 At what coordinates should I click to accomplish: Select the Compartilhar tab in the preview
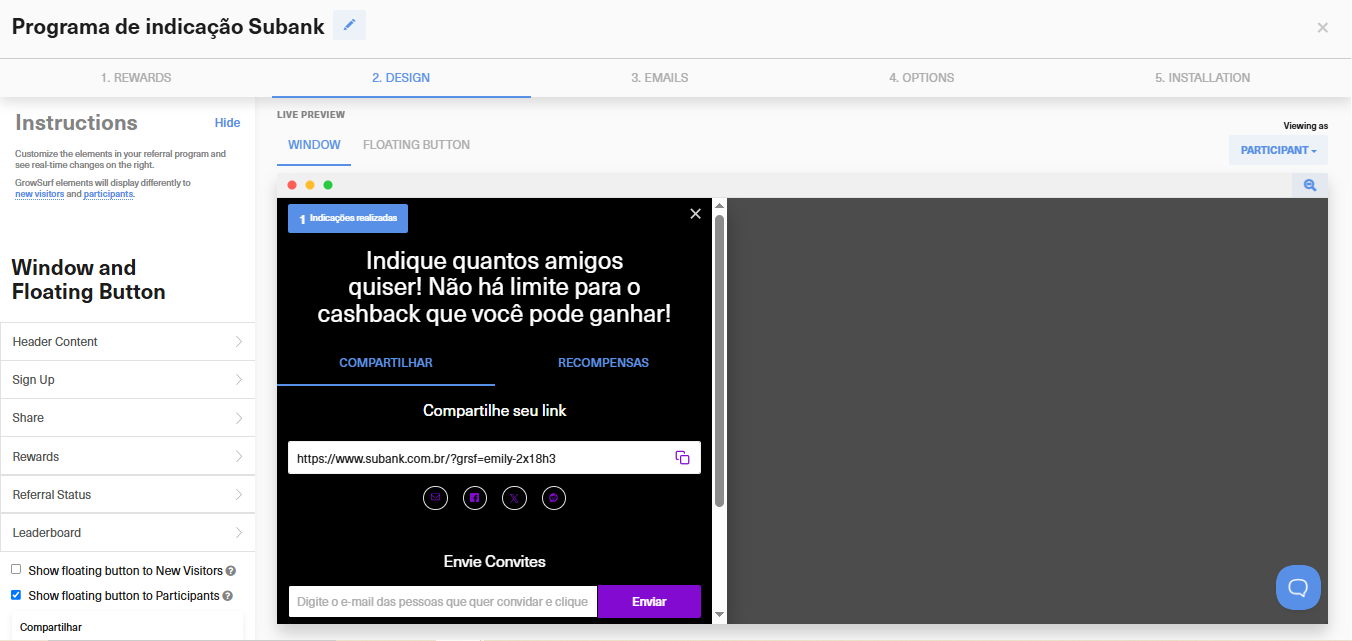(x=386, y=363)
